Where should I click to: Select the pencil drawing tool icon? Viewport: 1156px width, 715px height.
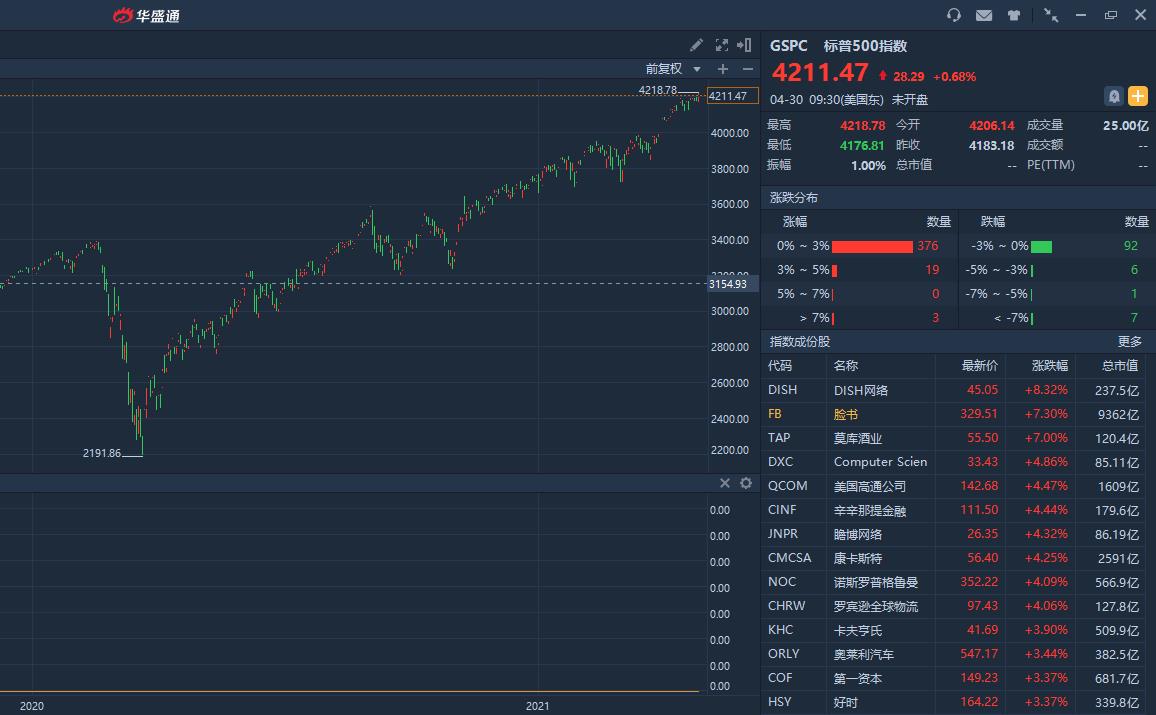tap(696, 45)
